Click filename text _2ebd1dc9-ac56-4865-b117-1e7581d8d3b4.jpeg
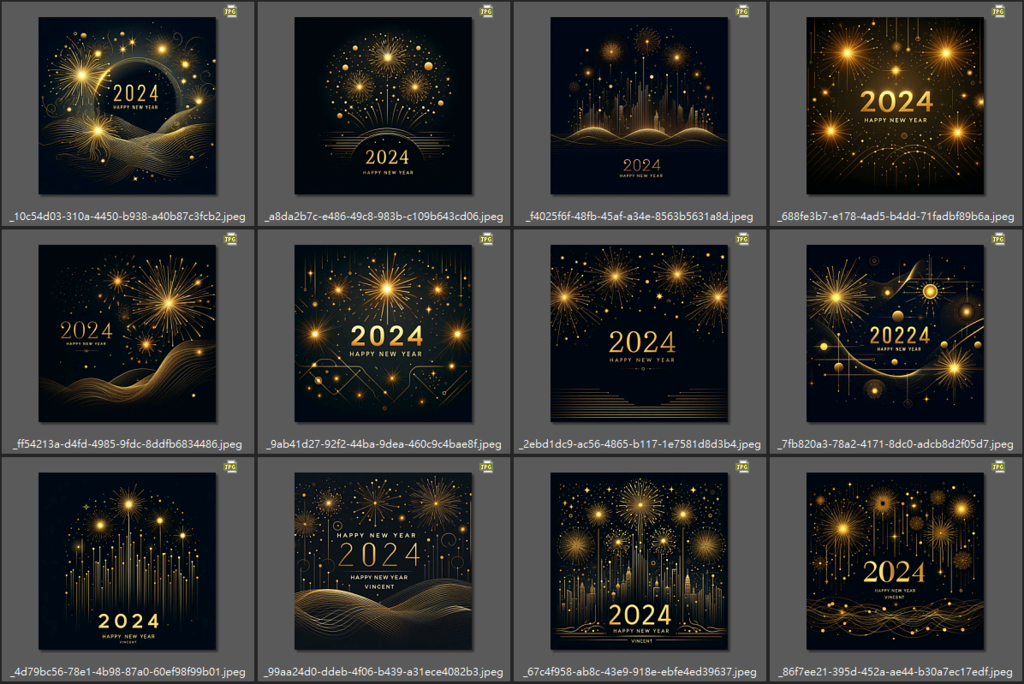Image resolution: width=1024 pixels, height=684 pixels. 639,444
